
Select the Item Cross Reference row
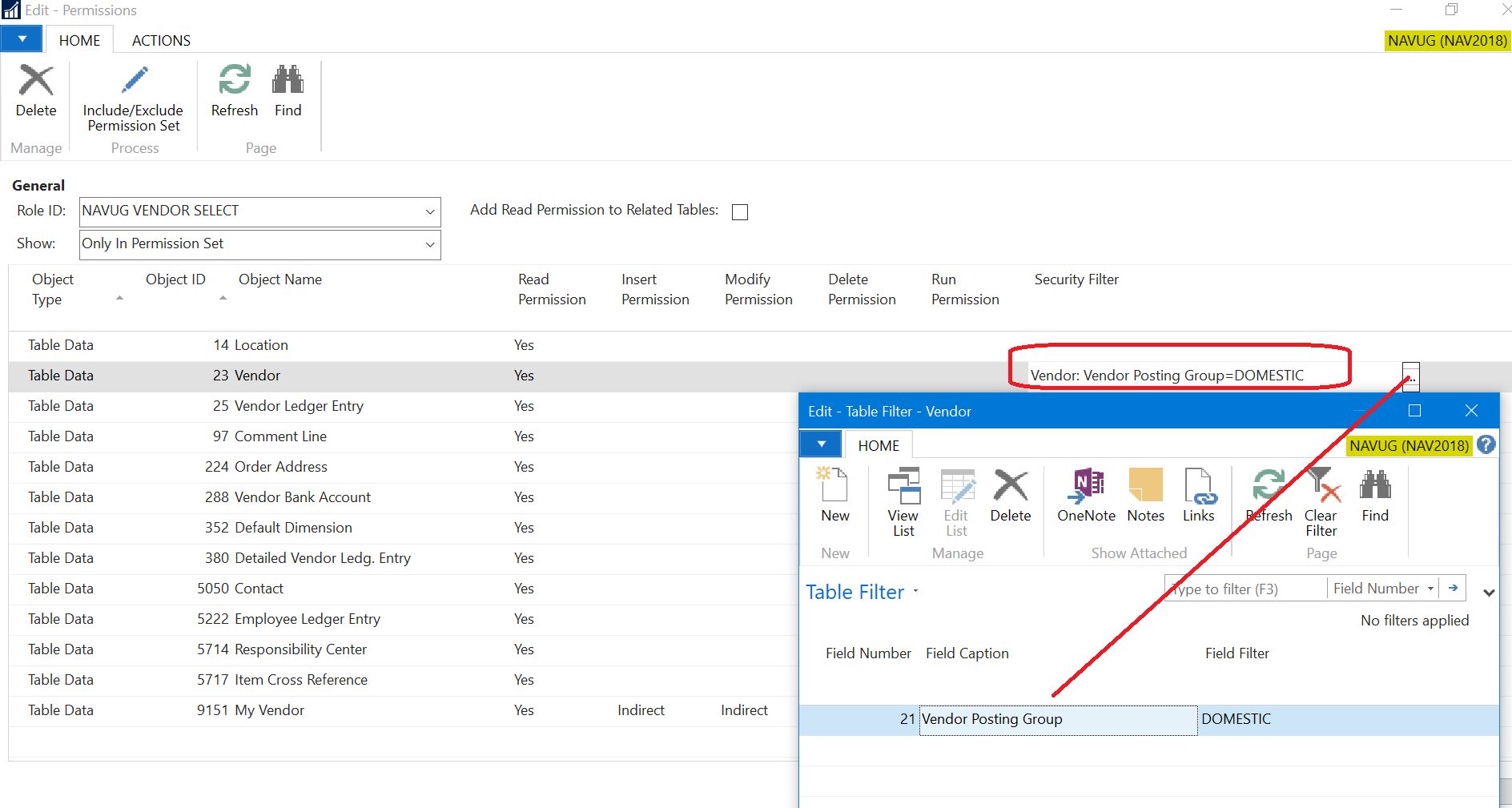pyautogui.click(x=403, y=680)
